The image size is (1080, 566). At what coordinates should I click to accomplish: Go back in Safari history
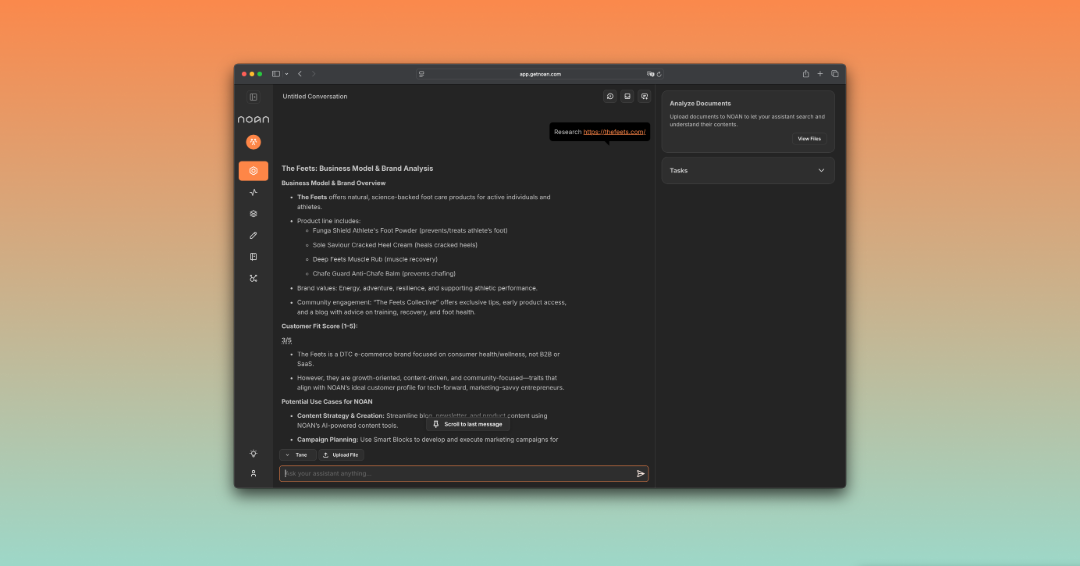click(x=300, y=74)
